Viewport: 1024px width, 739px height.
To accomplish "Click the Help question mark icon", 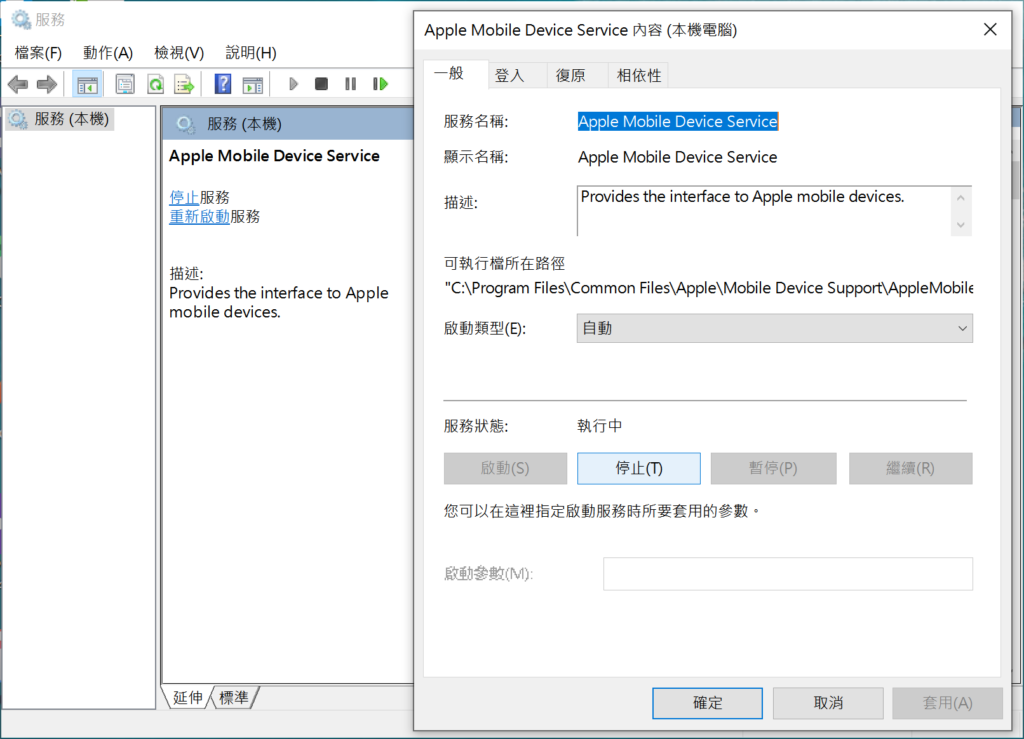I will pyautogui.click(x=223, y=84).
